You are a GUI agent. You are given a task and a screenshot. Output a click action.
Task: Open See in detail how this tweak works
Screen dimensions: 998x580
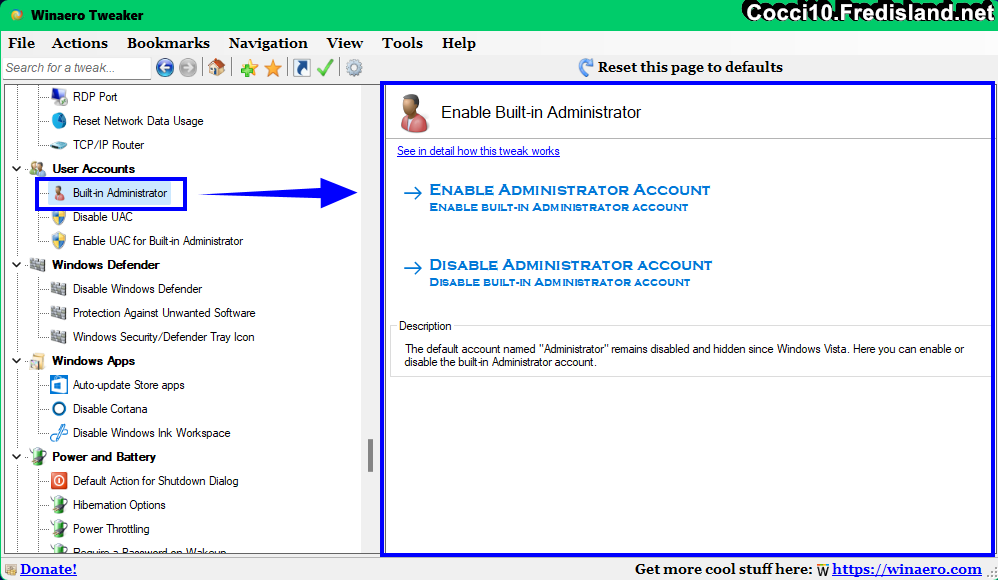(x=478, y=151)
